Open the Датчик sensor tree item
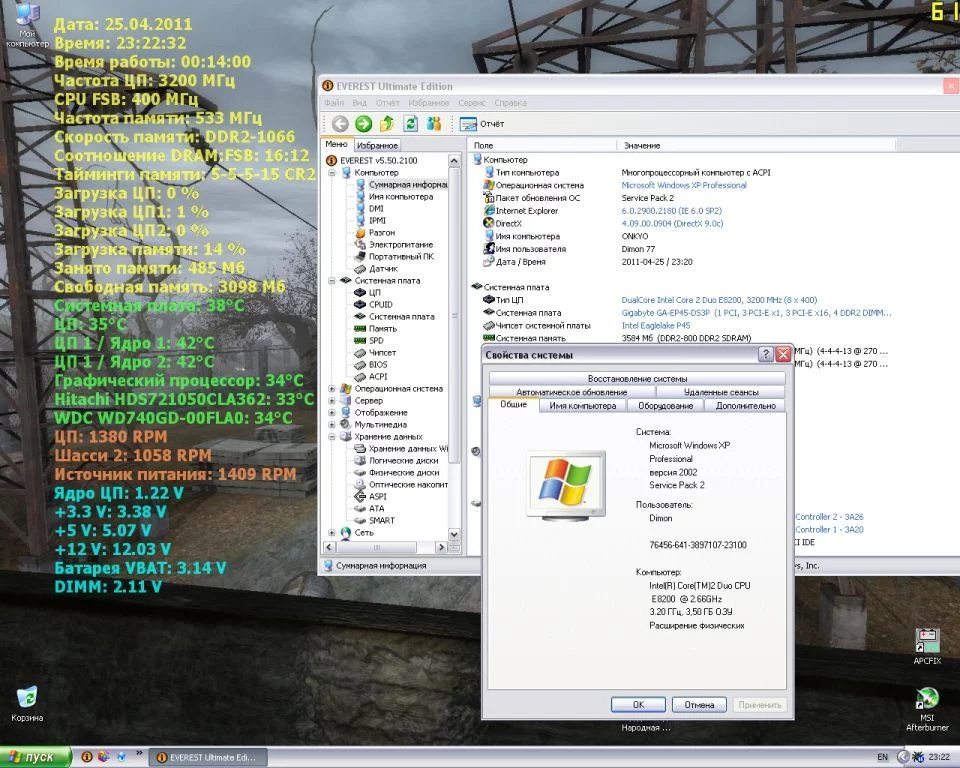The image size is (960, 768). pos(383,268)
